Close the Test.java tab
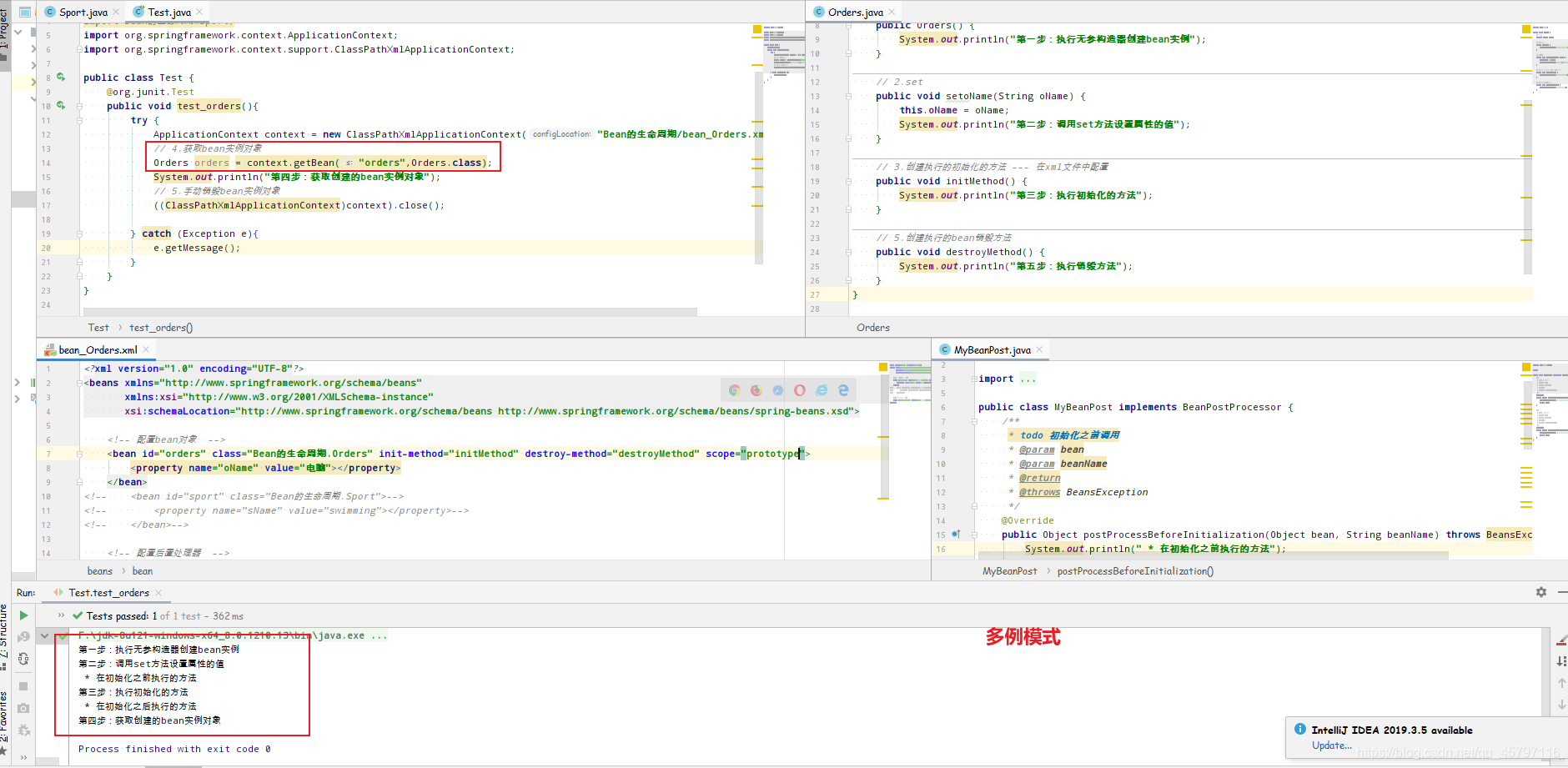 pyautogui.click(x=199, y=12)
